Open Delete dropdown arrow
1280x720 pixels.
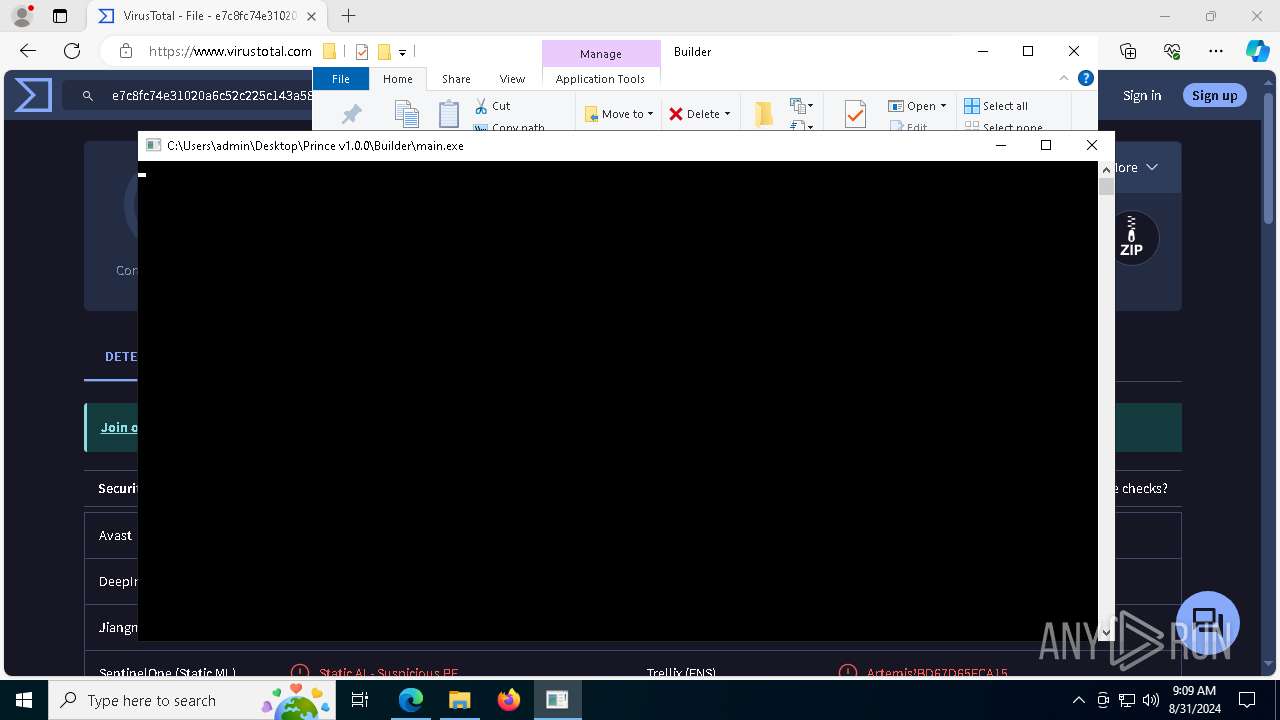(727, 114)
